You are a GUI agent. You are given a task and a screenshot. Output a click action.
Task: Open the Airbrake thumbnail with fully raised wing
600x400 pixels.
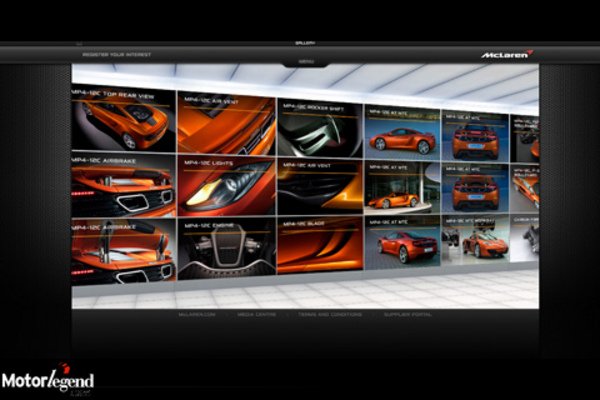click(123, 251)
